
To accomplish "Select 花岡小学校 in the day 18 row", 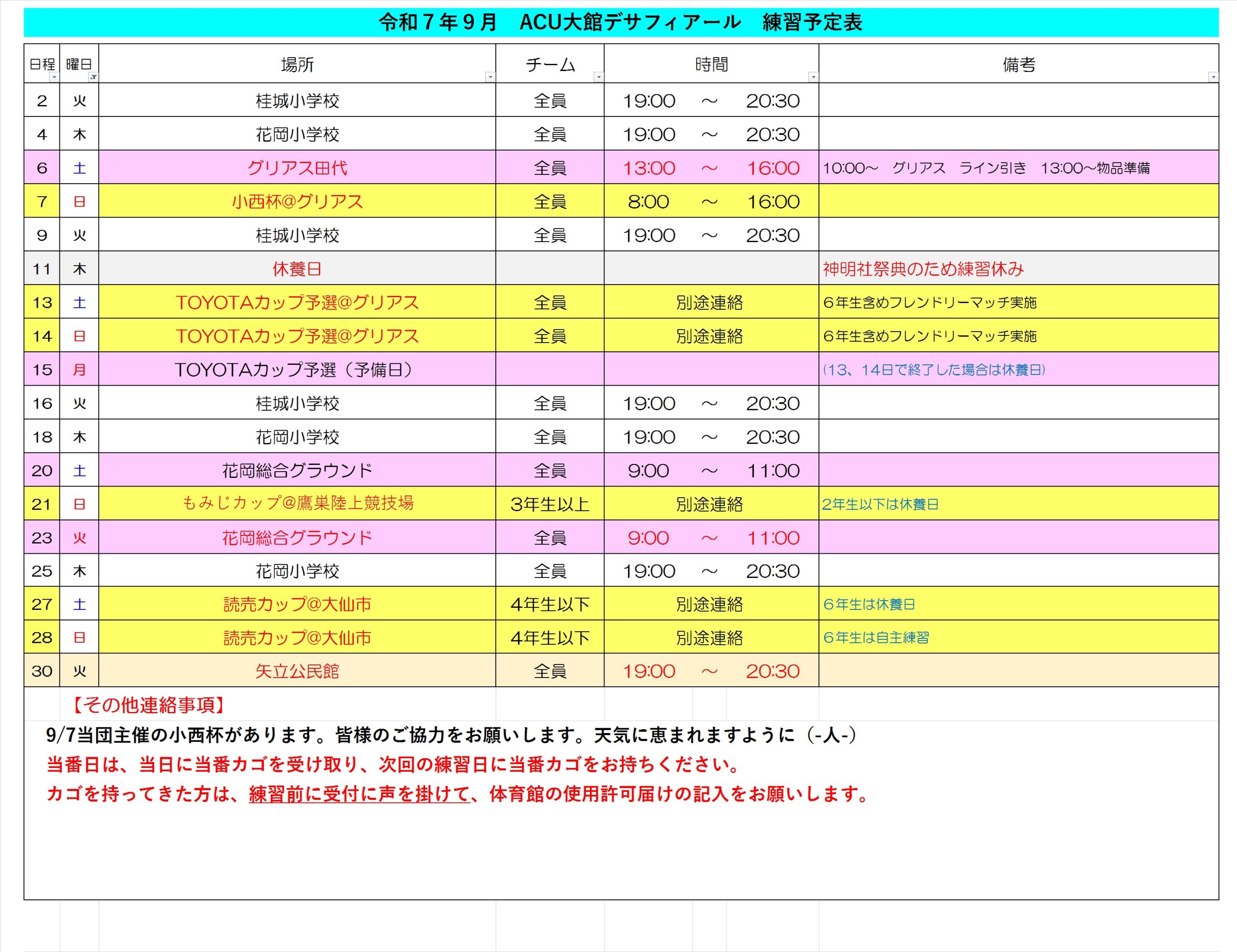I will point(297,437).
